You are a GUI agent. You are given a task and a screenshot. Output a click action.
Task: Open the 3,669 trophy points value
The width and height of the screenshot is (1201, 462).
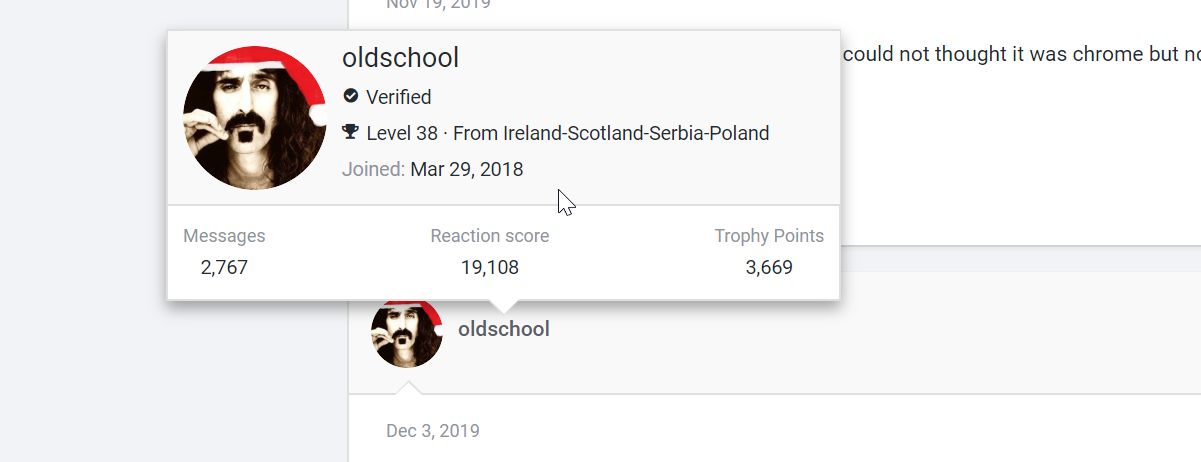pos(768,267)
